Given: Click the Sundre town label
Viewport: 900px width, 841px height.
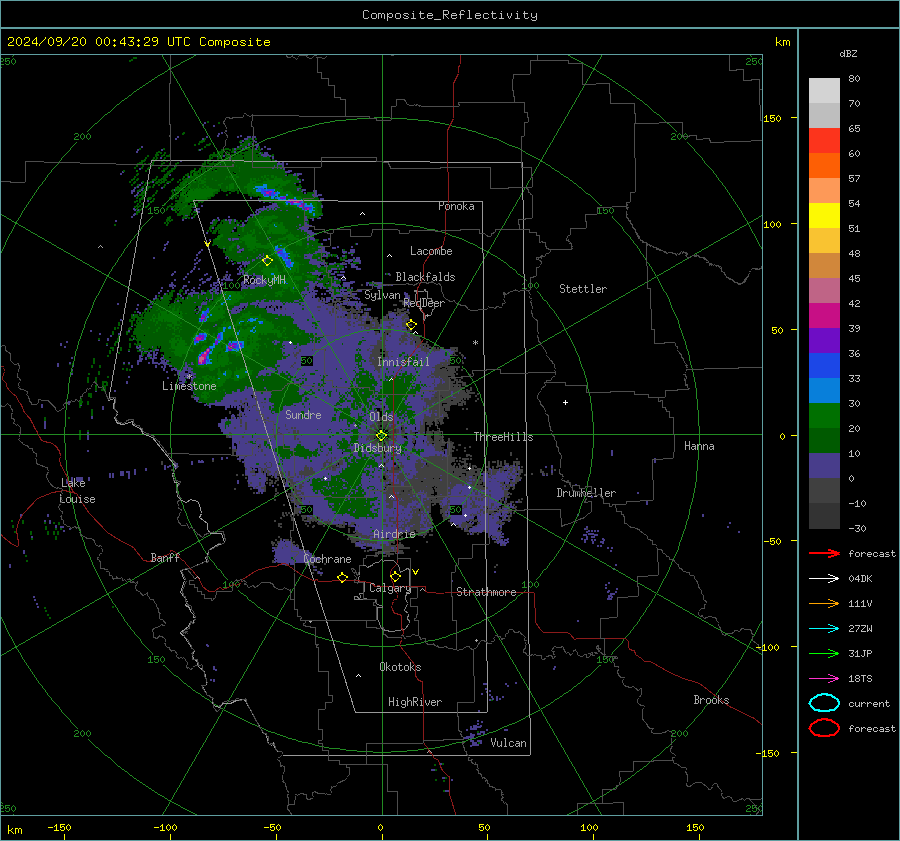Looking at the screenshot, I should pos(303,414).
